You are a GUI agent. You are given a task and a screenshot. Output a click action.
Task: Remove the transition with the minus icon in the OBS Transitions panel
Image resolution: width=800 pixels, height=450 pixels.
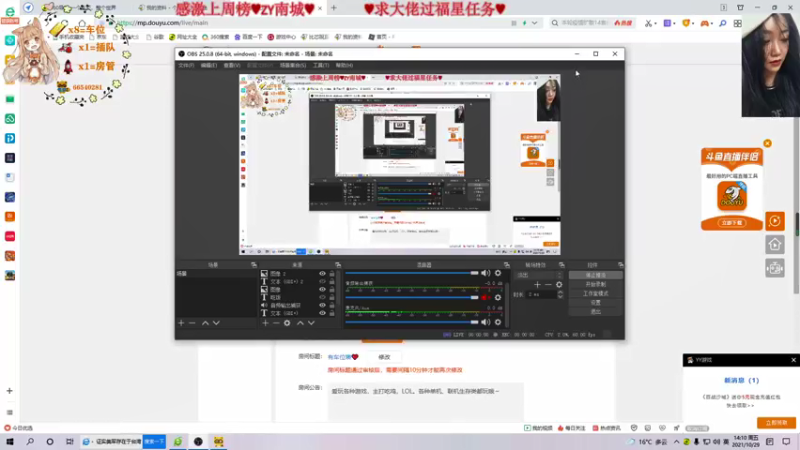tap(548, 285)
